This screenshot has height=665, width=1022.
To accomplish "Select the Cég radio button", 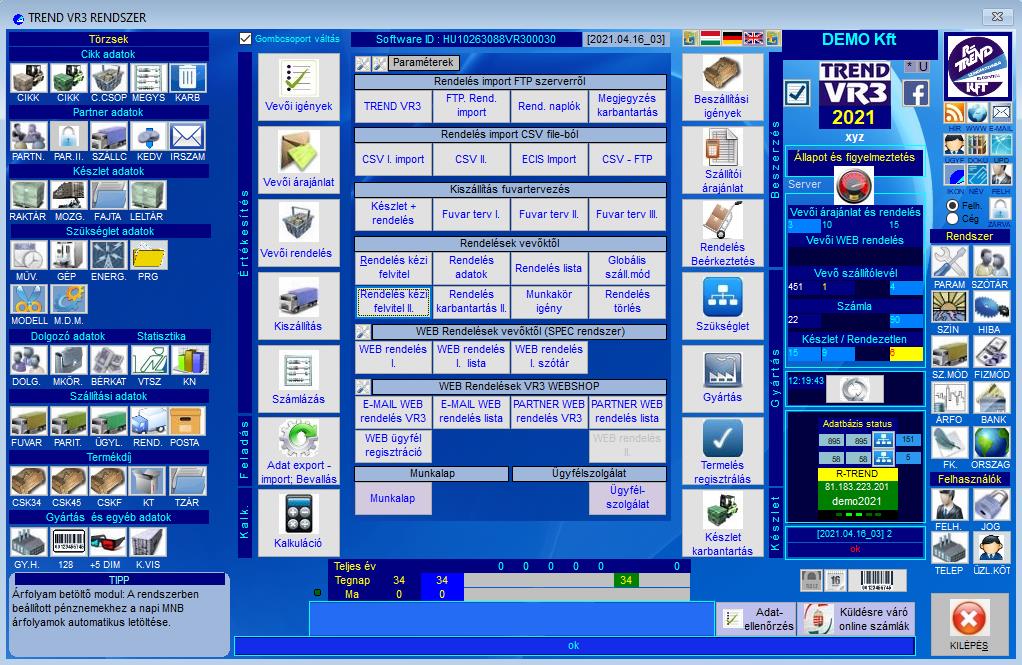I will click(953, 218).
